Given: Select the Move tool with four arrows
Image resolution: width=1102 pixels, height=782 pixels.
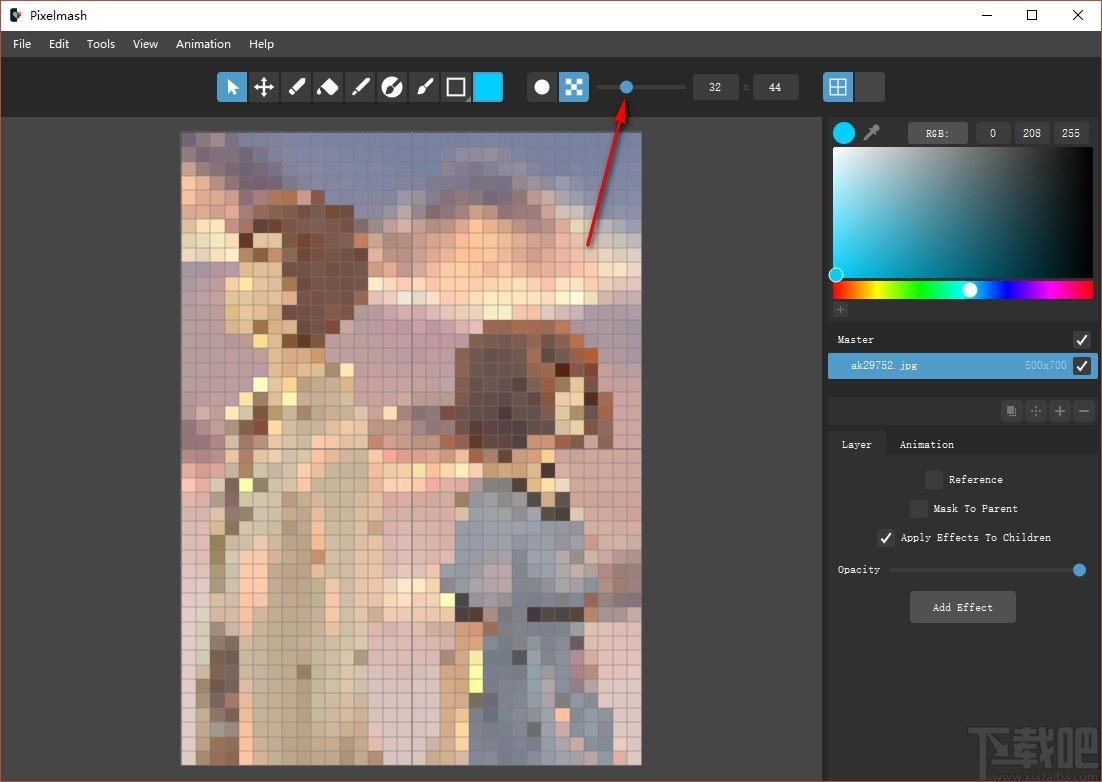Looking at the screenshot, I should pyautogui.click(x=264, y=87).
